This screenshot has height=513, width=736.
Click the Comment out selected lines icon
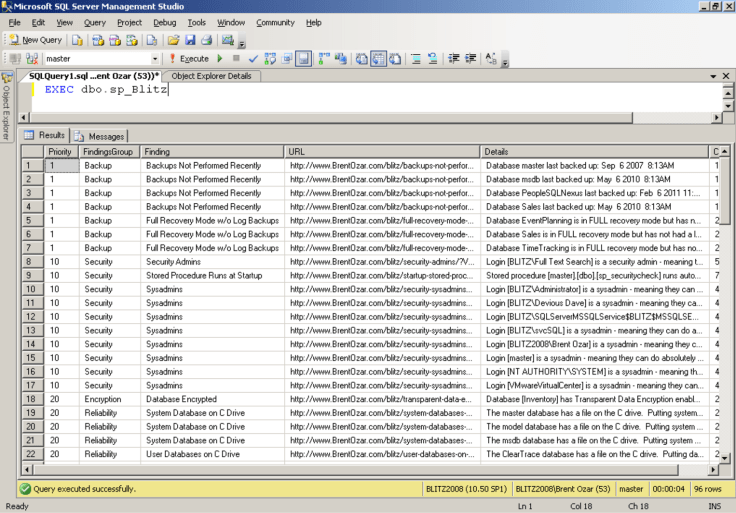(x=417, y=59)
